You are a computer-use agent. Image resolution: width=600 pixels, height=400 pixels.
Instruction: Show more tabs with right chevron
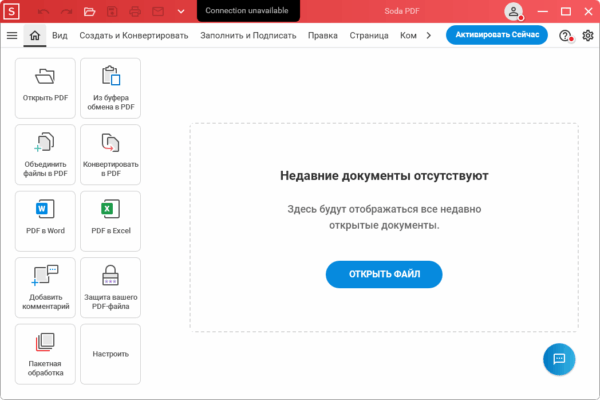429,36
